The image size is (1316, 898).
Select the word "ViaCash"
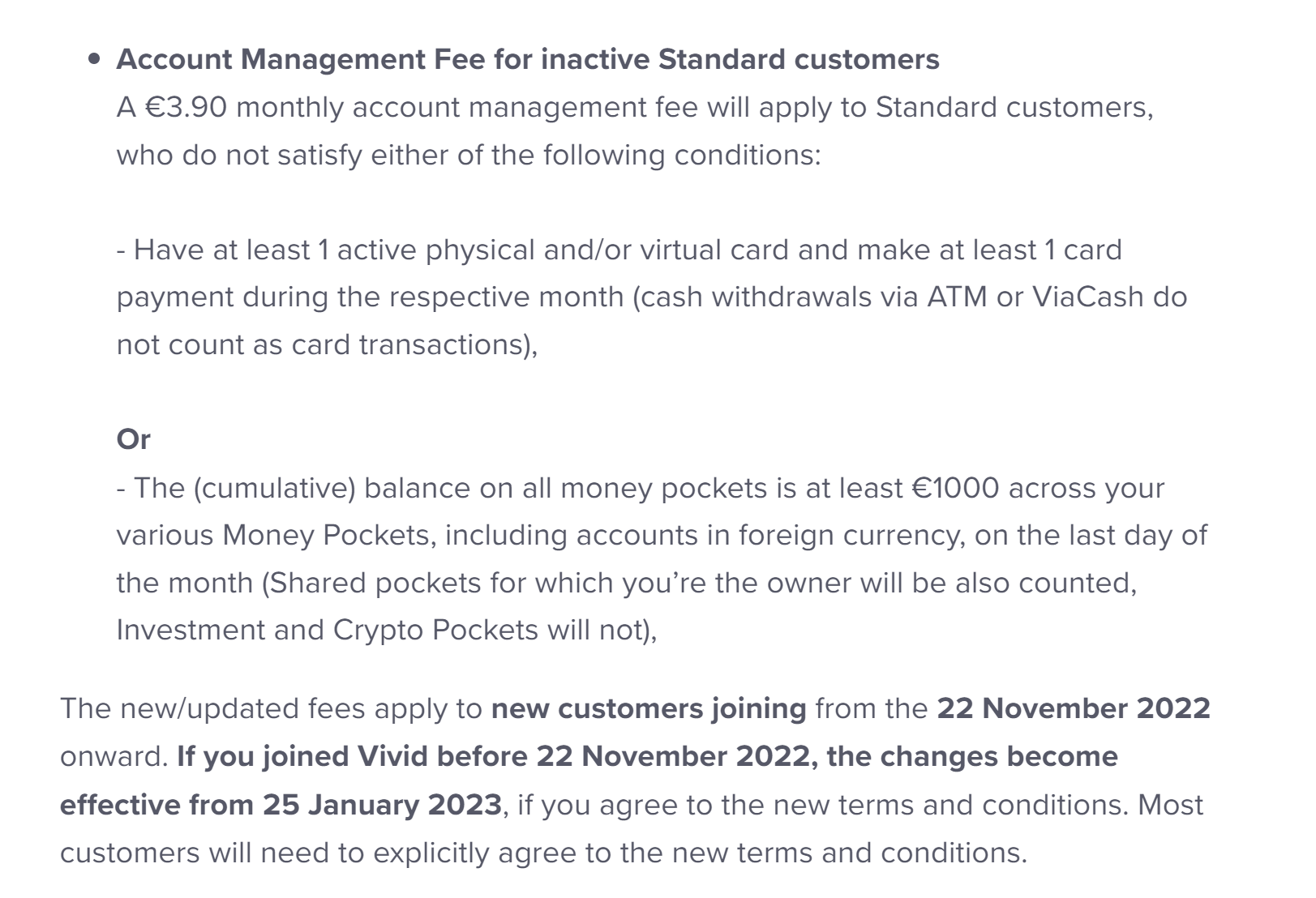[x=1087, y=297]
